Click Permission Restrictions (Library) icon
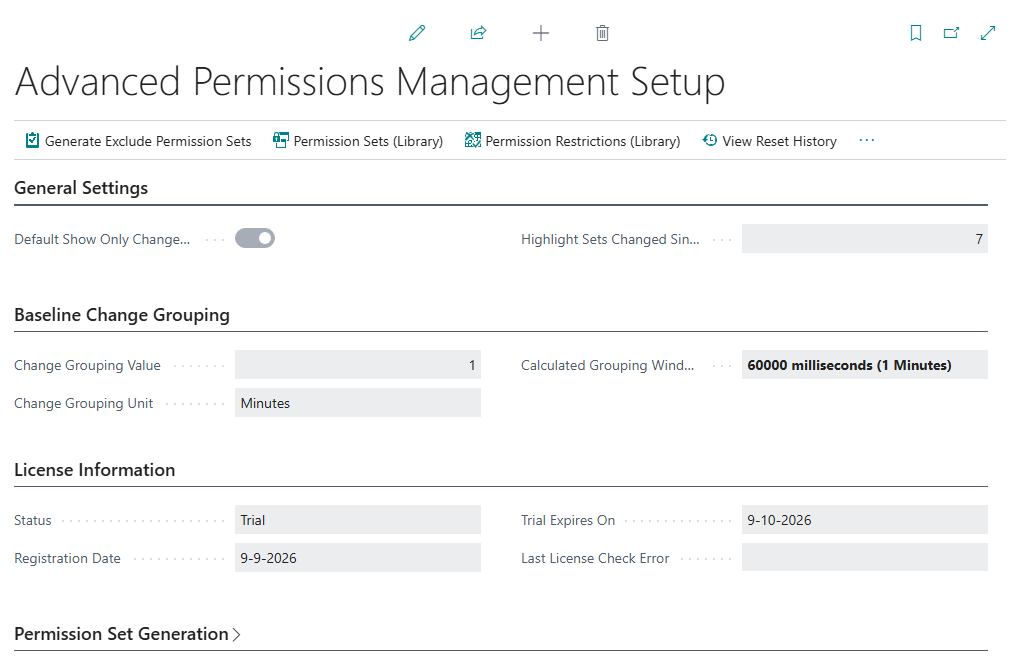This screenshot has width=1030, height=665. coord(472,141)
